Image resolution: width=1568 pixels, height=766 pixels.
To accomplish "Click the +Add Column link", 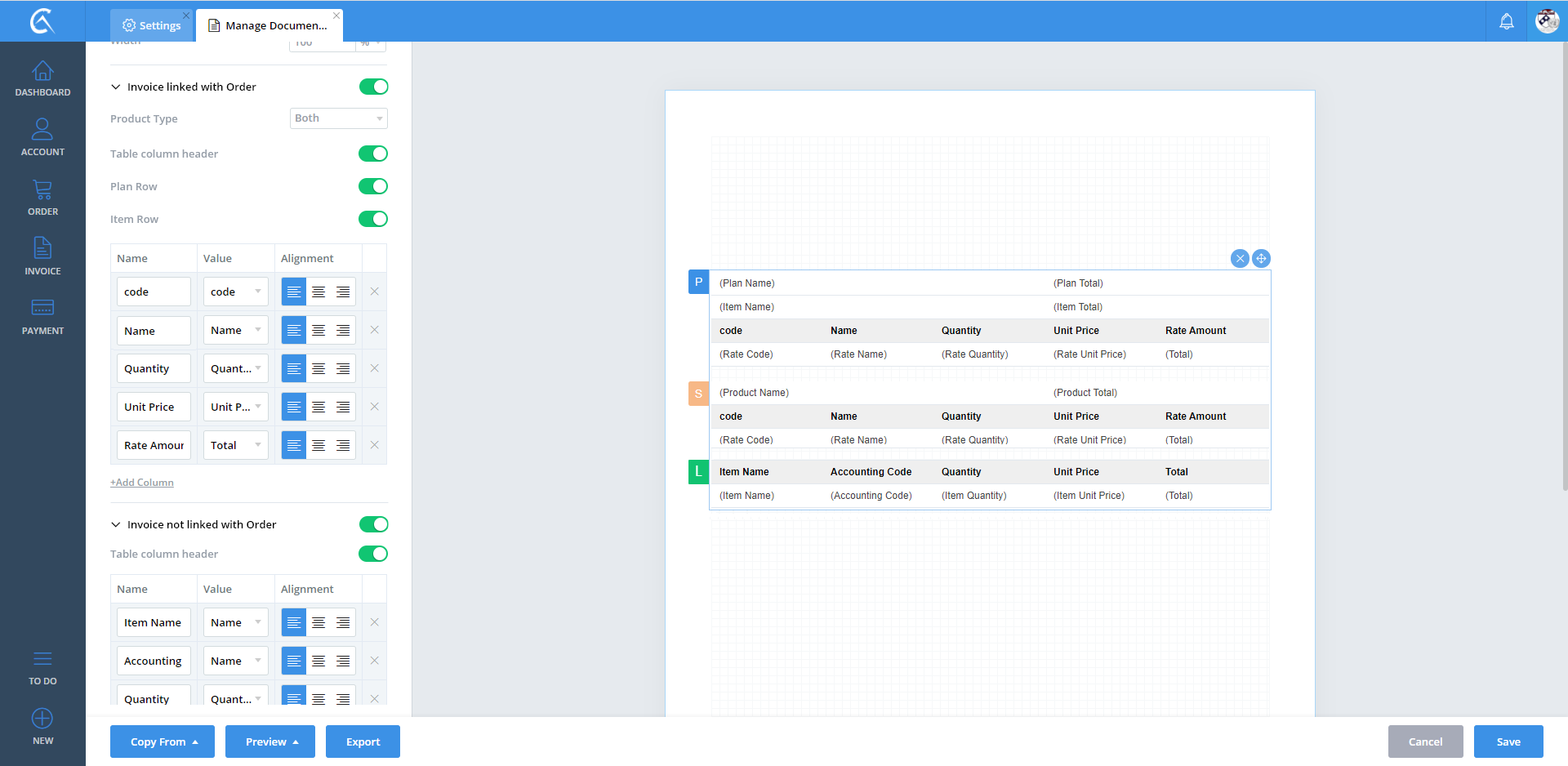I will pos(142,483).
